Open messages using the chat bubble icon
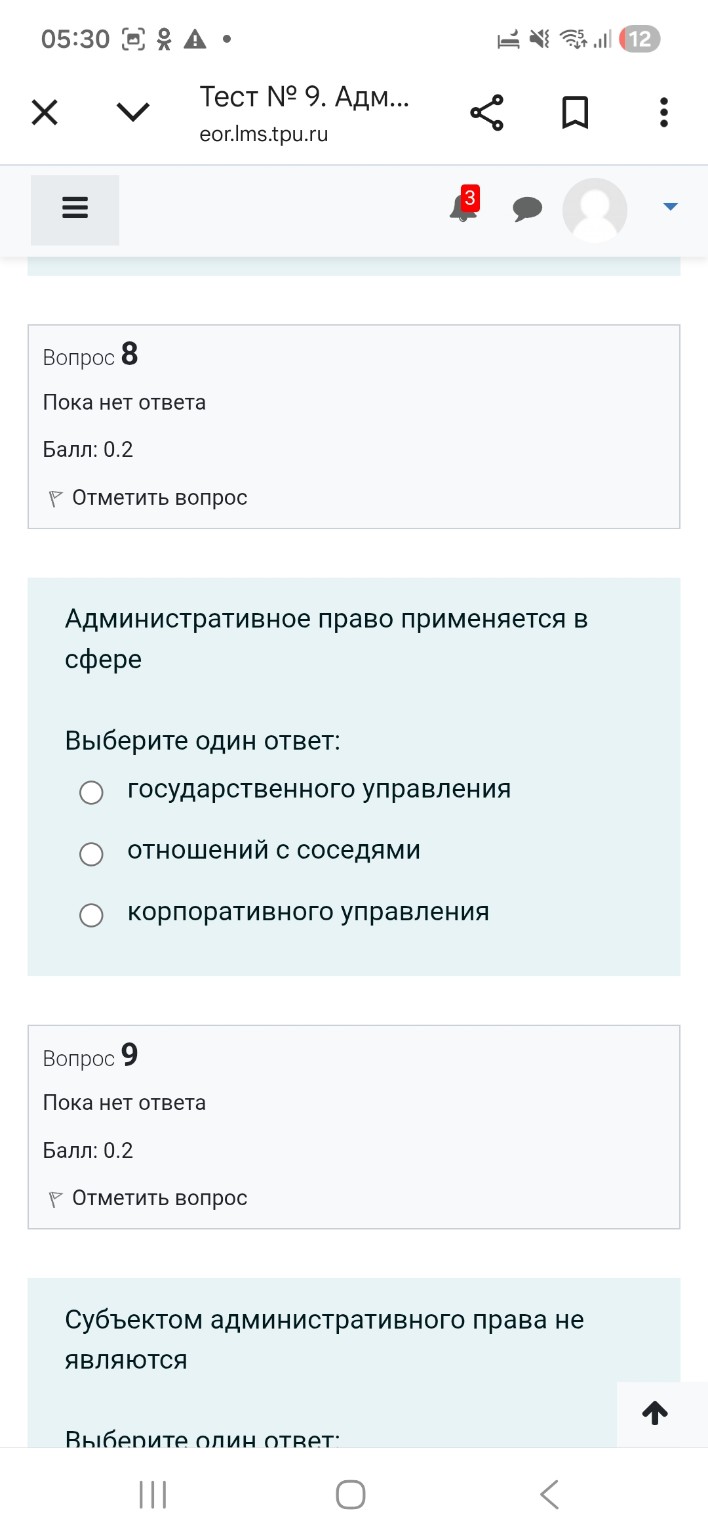This screenshot has height=1536, width=708. click(x=528, y=209)
